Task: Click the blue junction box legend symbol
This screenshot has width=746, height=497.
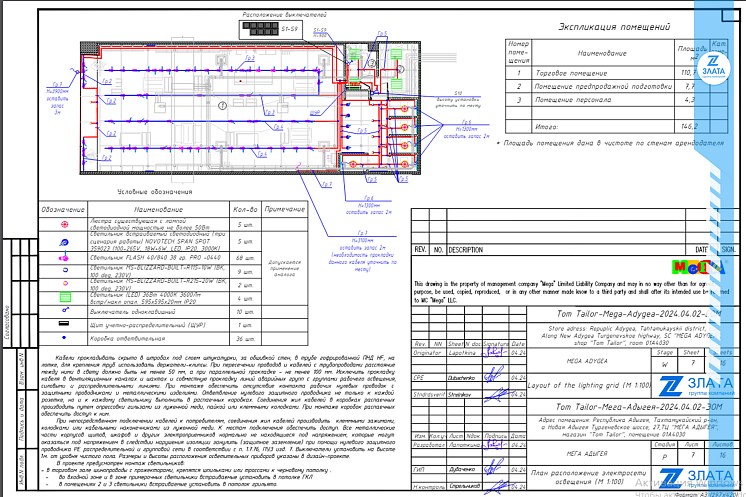Action: [65, 339]
